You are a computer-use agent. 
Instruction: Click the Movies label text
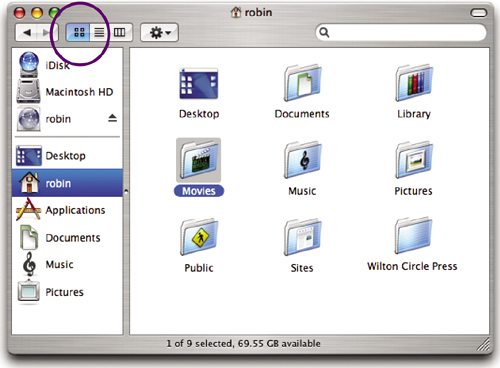(199, 191)
